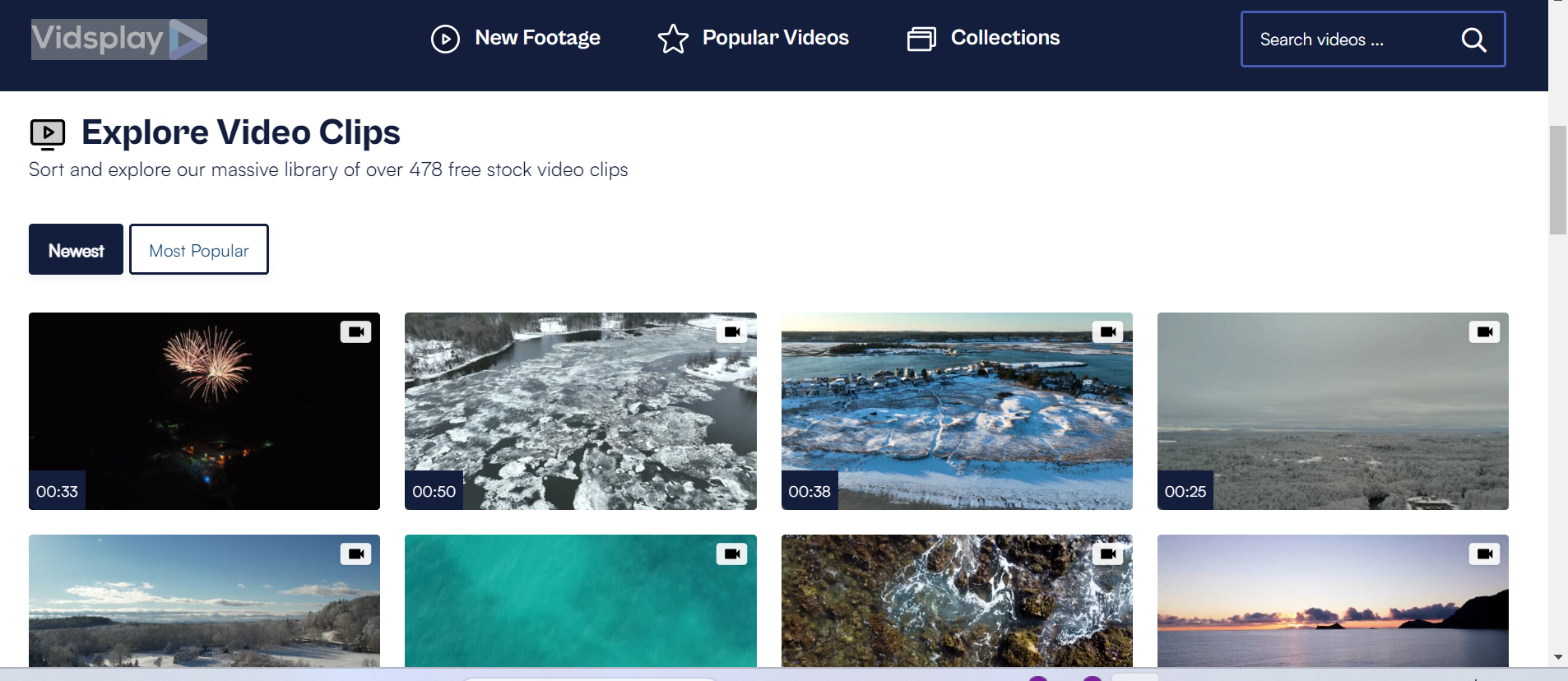
Task: Click camera icon on snowy hillside clip
Action: tap(355, 554)
